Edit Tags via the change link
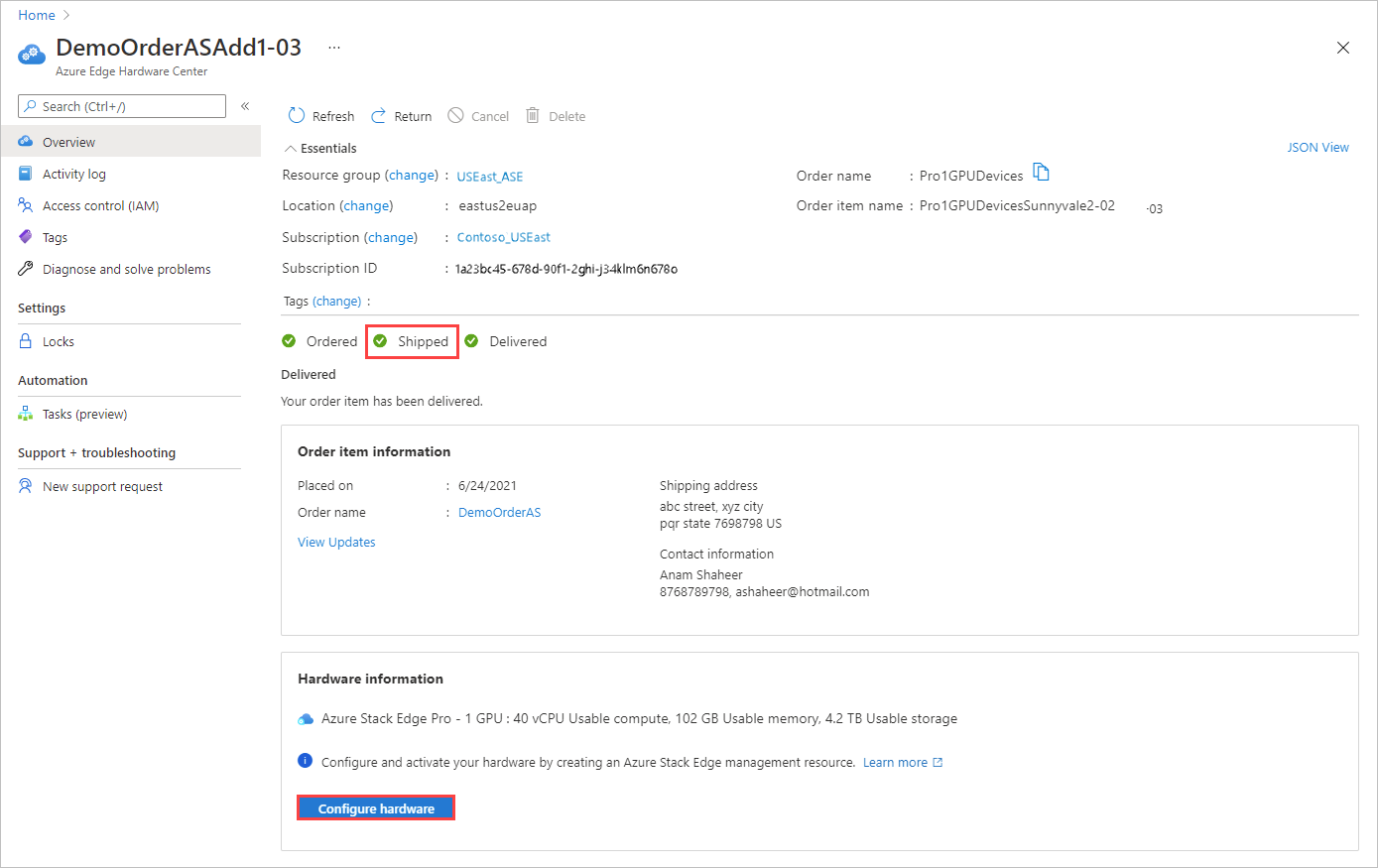 [337, 301]
